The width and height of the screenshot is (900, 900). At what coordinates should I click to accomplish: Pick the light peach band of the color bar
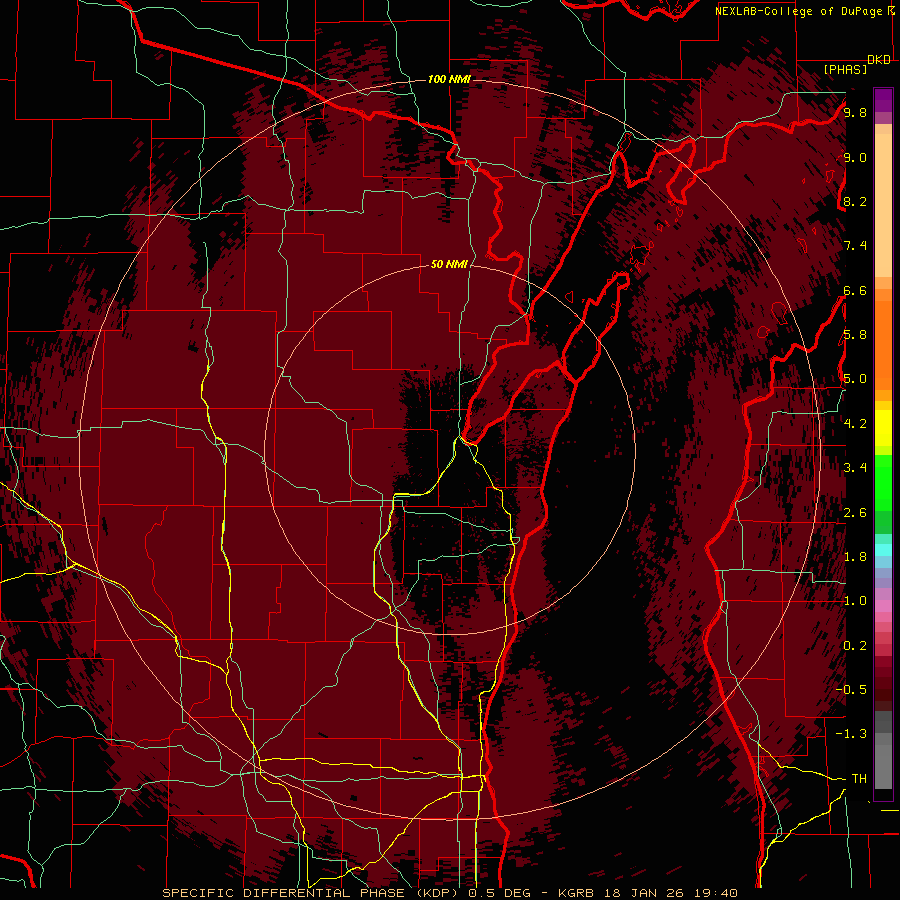pos(883,205)
